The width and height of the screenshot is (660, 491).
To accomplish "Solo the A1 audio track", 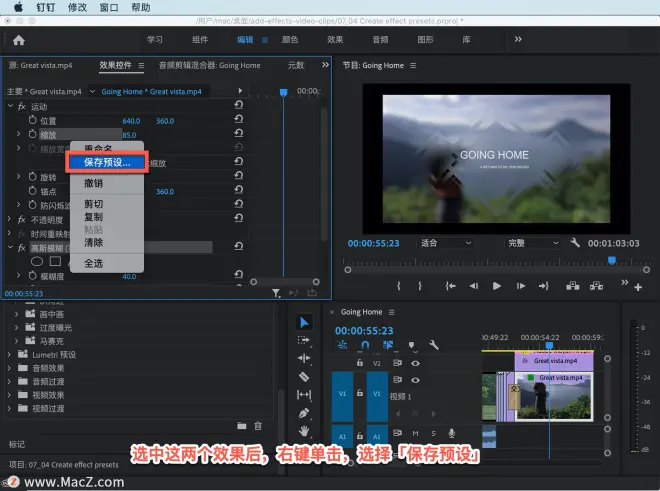I will pyautogui.click(x=434, y=433).
